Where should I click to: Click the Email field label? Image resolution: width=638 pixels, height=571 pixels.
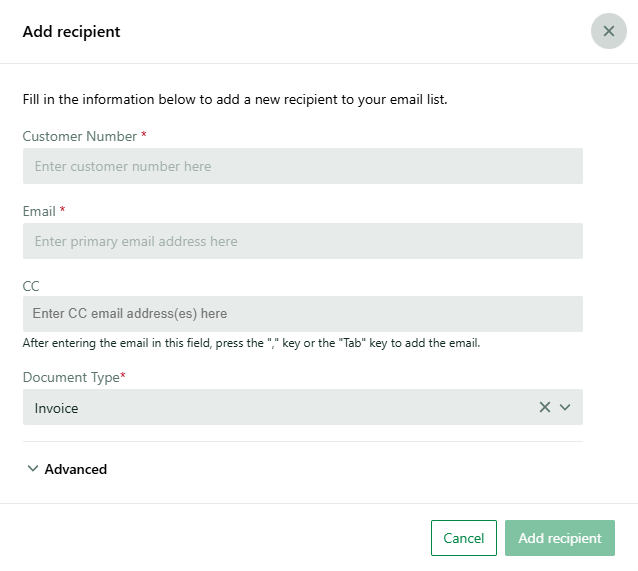coord(39,211)
